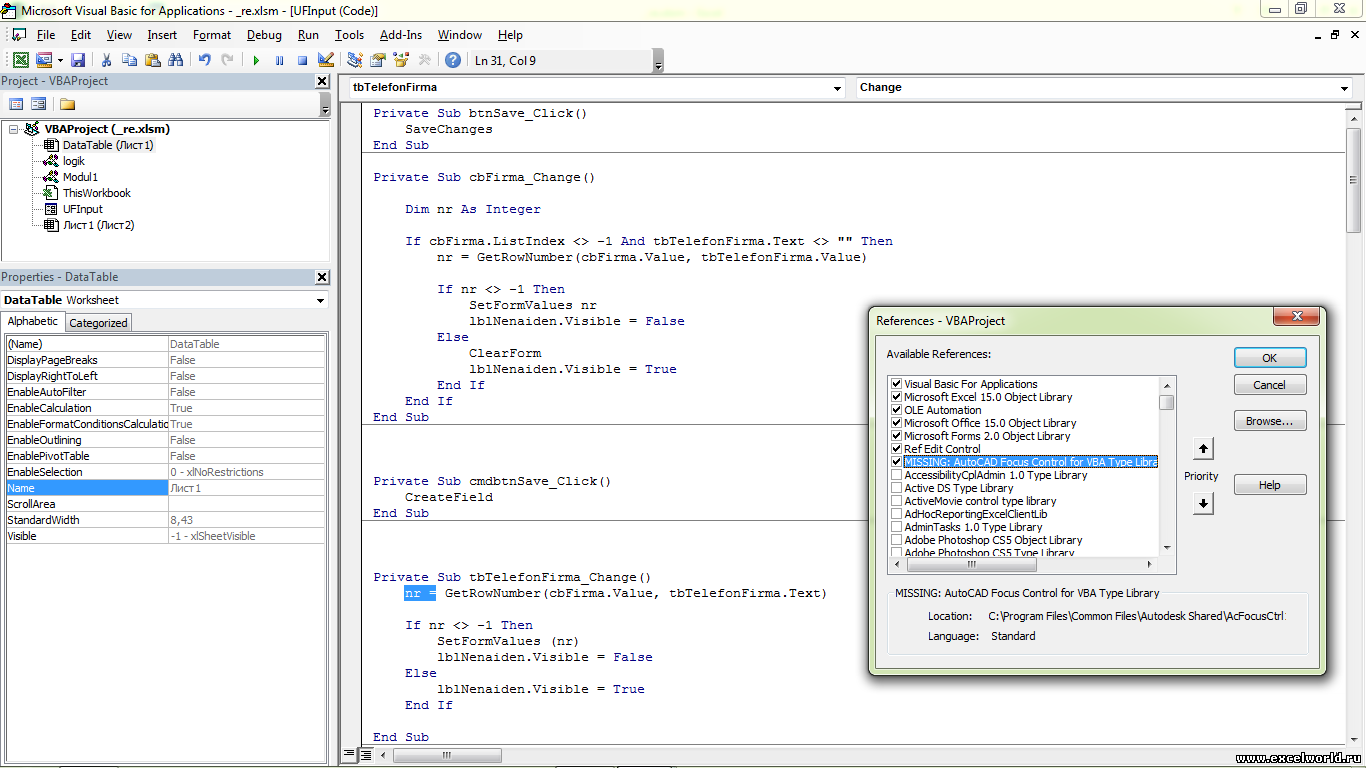Viewport: 1366px width, 768px height.
Task: Open the Change procedure dropdown
Action: [x=1344, y=88]
